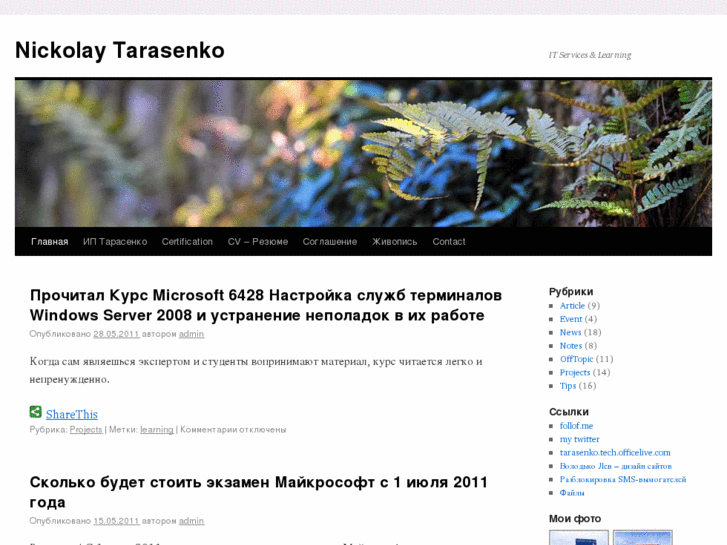This screenshot has width=727, height=545.
Task: Open the Article category in Рубрики
Action: click(572, 306)
